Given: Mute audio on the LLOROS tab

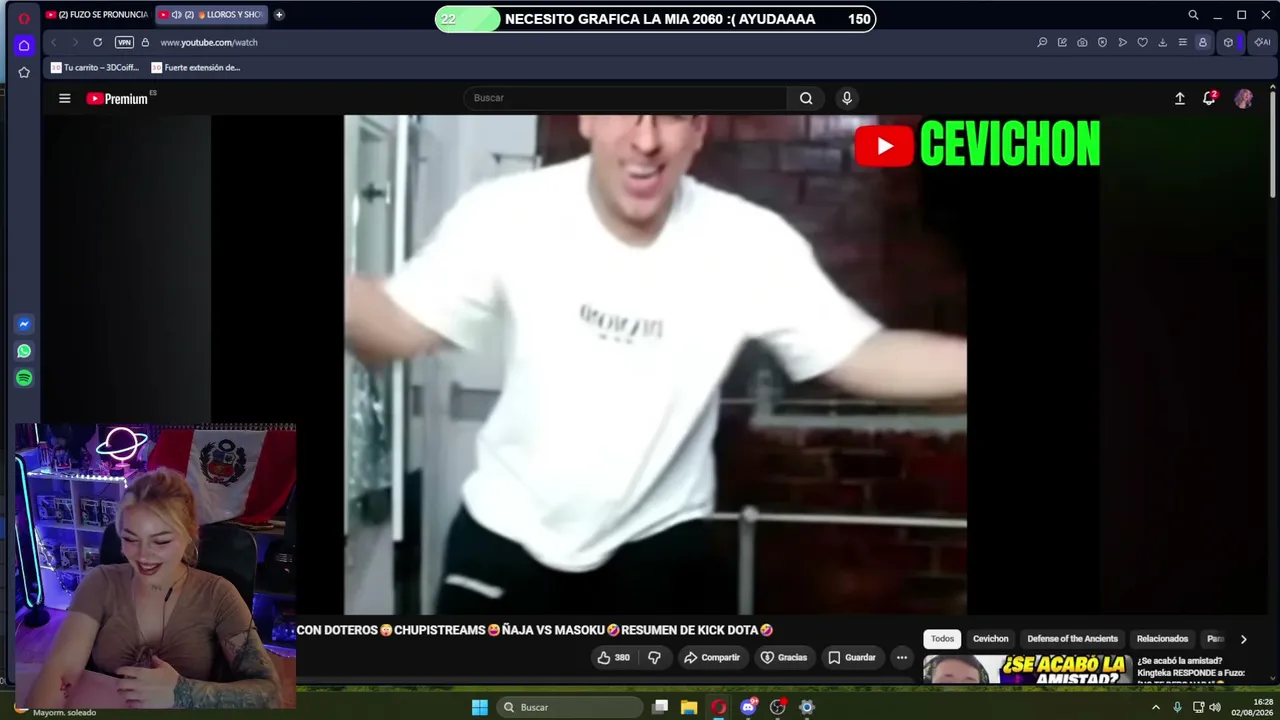Looking at the screenshot, I should [x=176, y=15].
